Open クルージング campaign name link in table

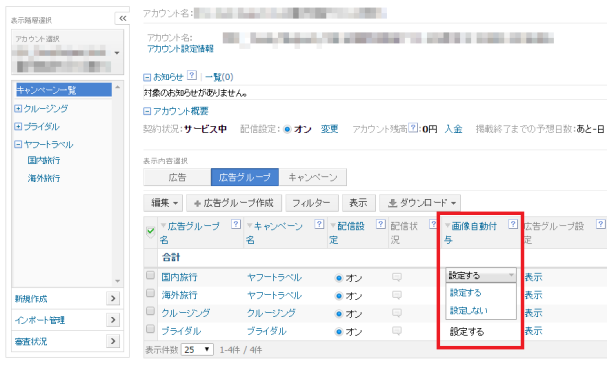click(271, 313)
